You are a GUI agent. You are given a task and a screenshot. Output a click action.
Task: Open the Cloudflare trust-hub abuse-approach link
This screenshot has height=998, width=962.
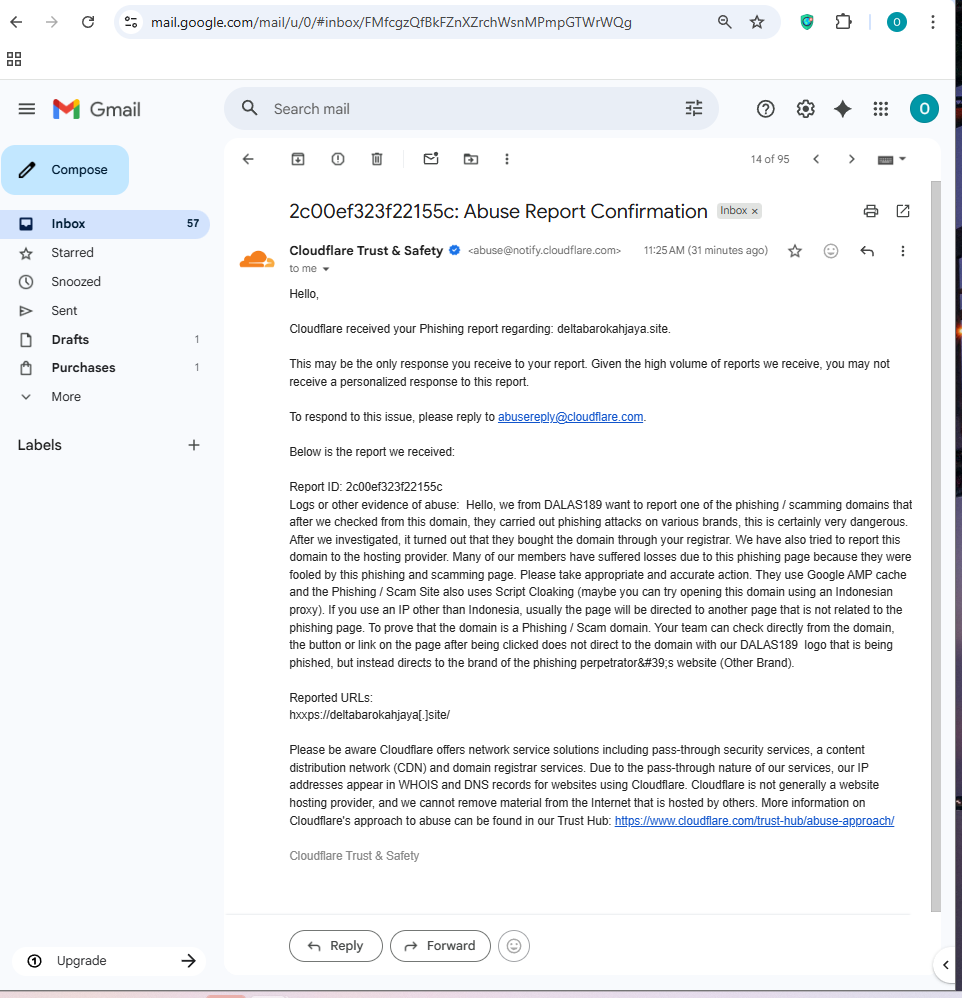point(754,820)
